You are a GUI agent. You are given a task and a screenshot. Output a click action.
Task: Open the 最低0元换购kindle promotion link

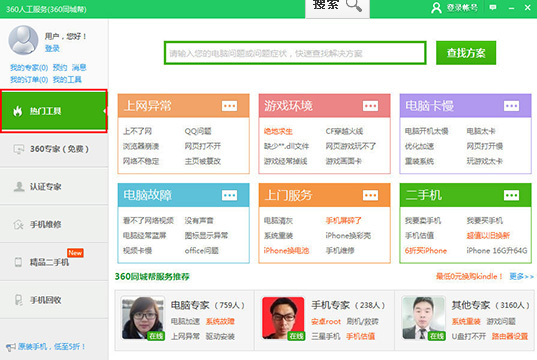(x=469, y=276)
